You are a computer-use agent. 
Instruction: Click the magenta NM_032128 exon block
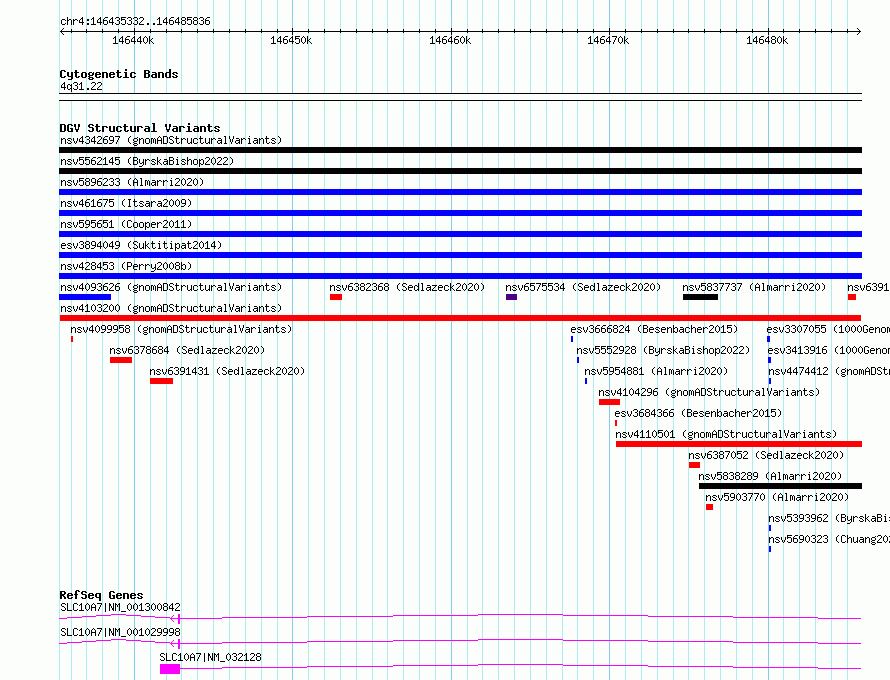click(x=170, y=669)
